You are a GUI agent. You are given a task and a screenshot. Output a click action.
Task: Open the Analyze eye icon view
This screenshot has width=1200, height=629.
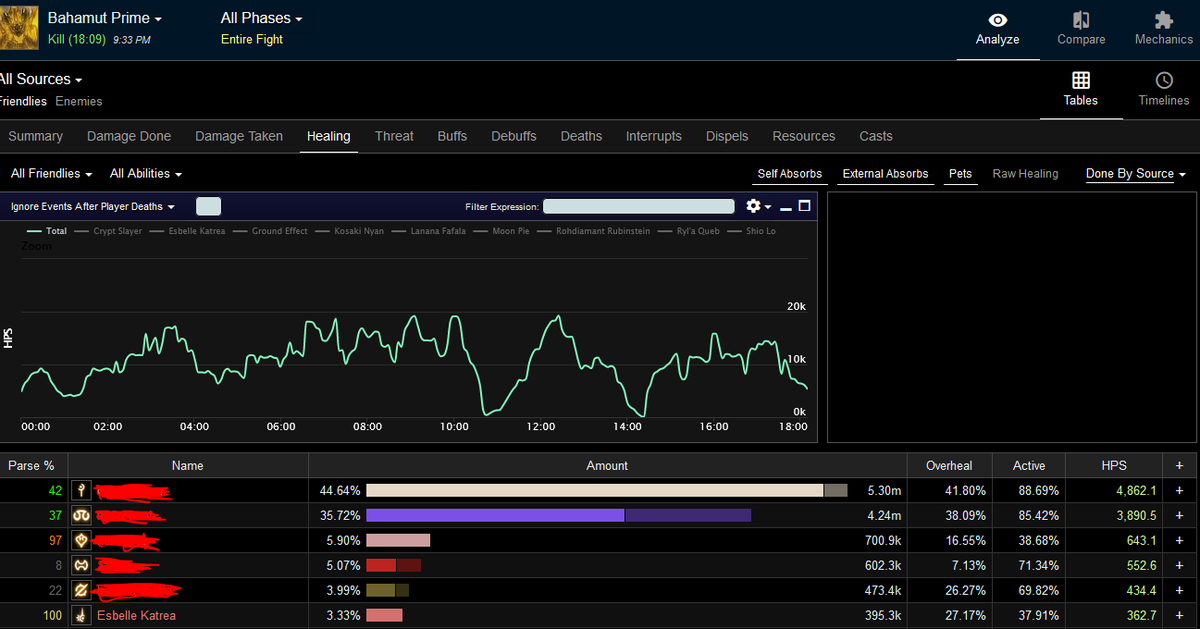(997, 21)
